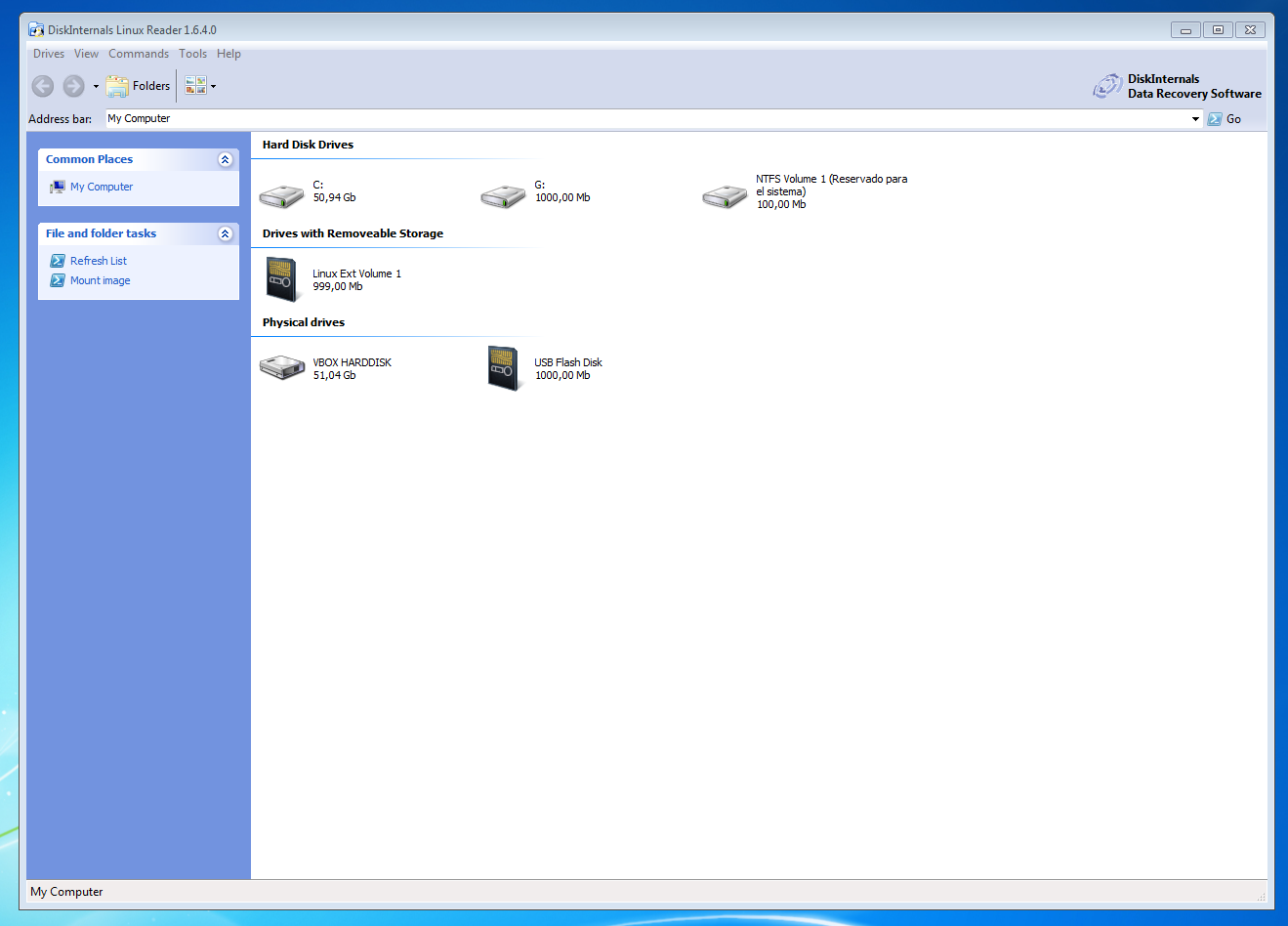Collapse the File and folder tasks panel

click(226, 233)
